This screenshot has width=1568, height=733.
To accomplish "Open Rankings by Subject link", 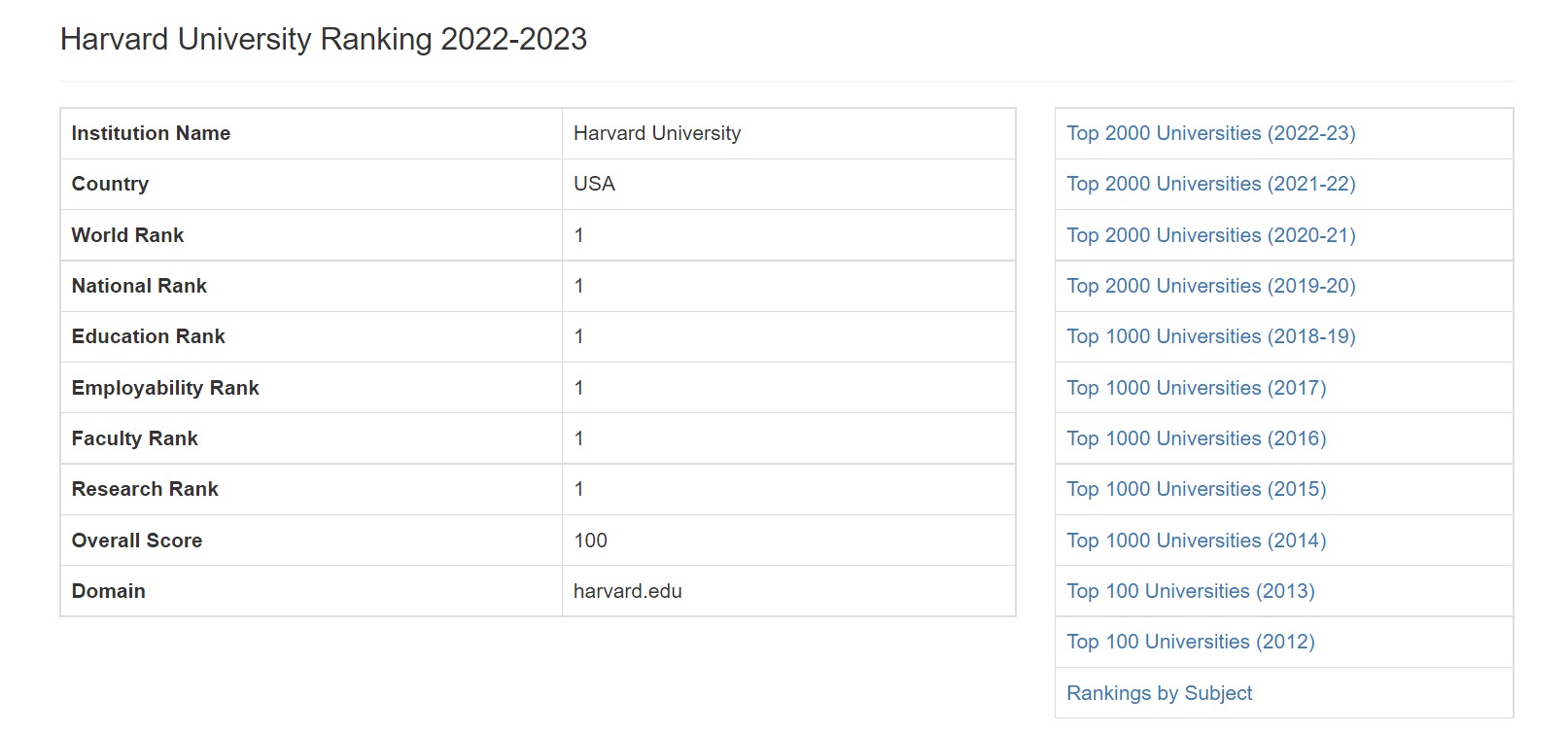I will point(1159,693).
